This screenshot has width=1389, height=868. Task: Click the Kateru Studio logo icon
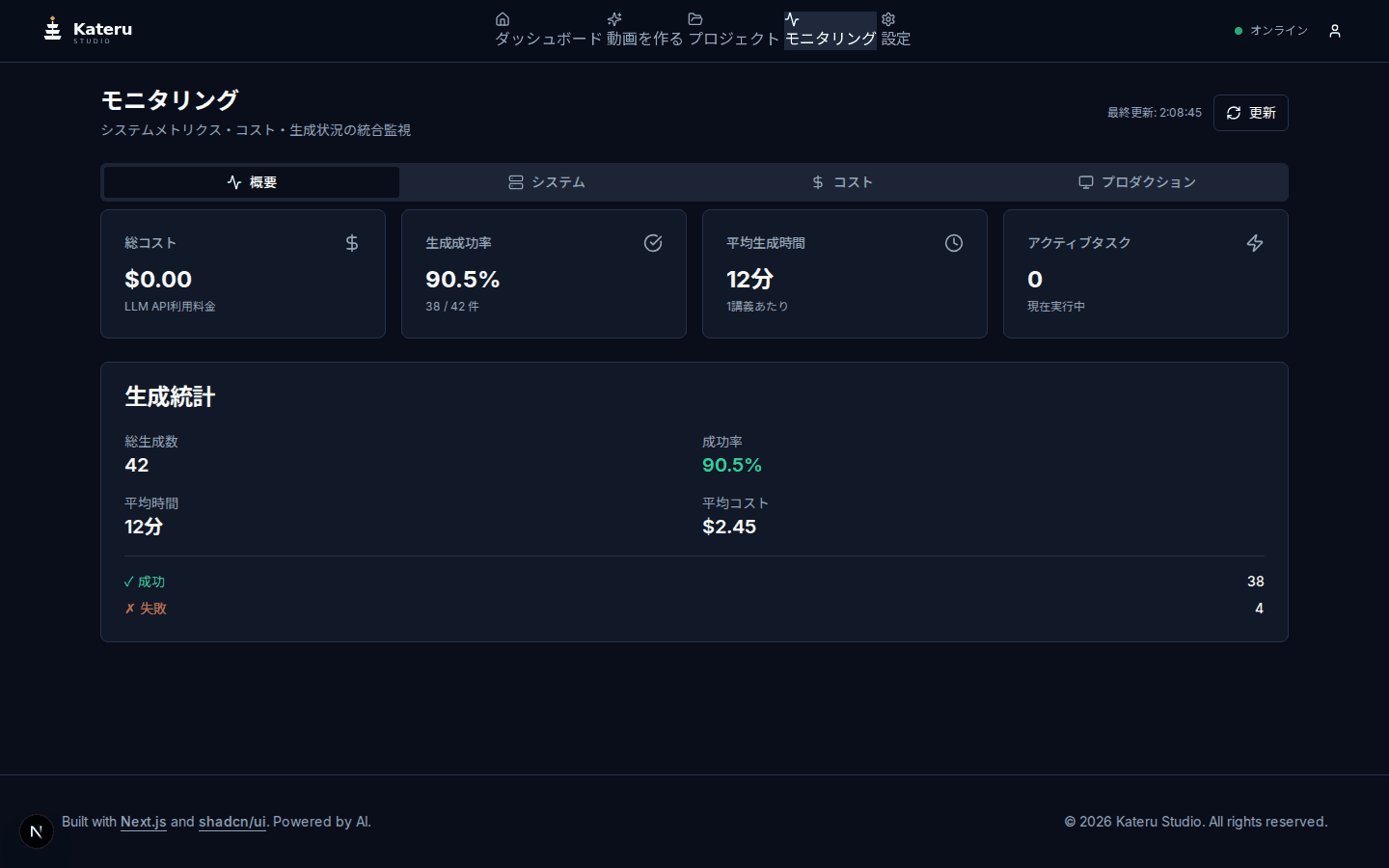click(53, 29)
